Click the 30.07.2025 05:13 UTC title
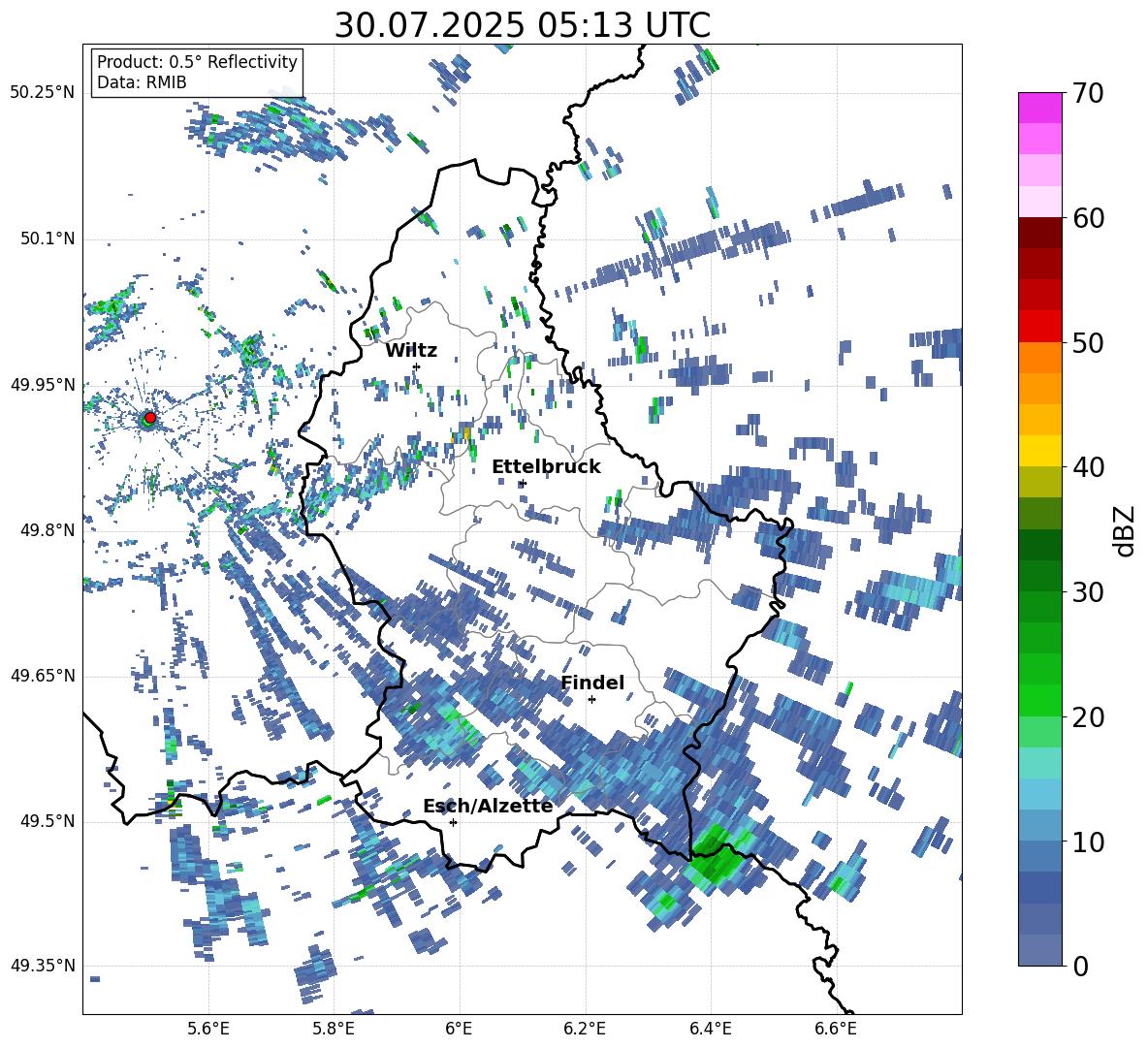Viewport: 1148px width, 1048px height. pyautogui.click(x=522, y=25)
